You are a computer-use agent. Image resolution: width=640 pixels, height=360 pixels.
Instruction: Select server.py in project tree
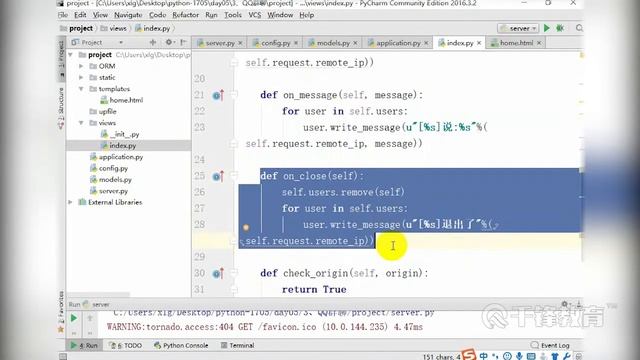click(109, 191)
